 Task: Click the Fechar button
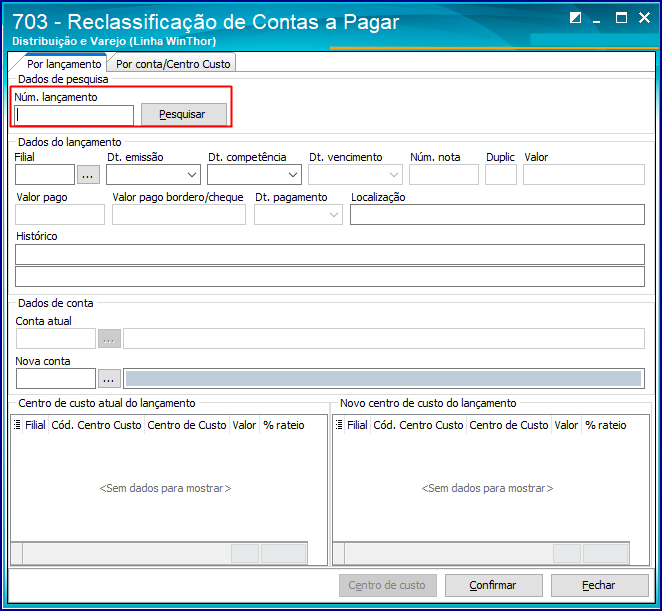600,585
